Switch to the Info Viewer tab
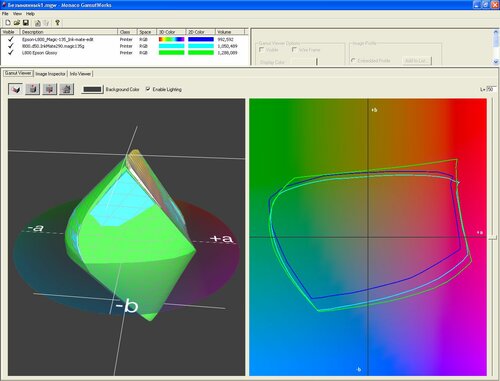This screenshot has height=381, width=500. point(80,74)
